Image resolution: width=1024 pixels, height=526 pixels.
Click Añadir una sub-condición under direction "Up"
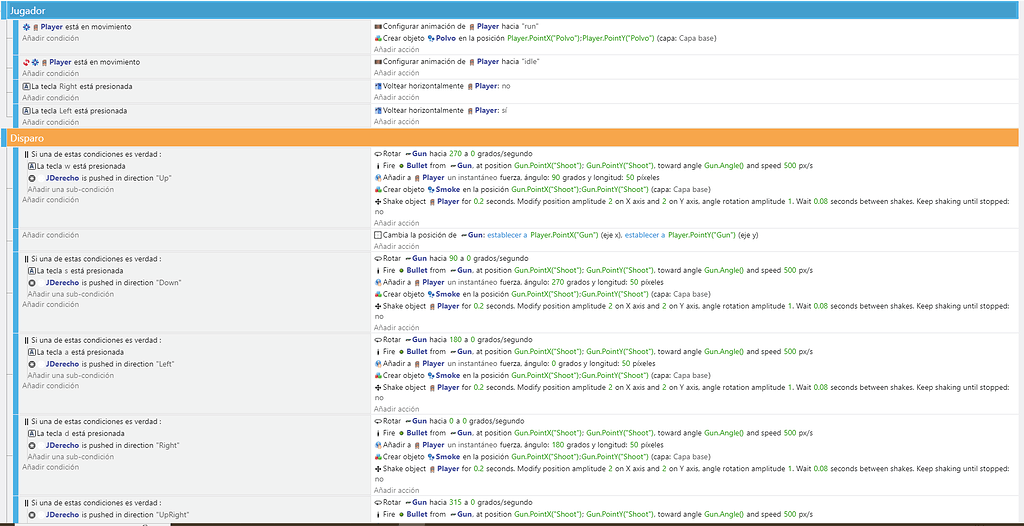(x=70, y=189)
